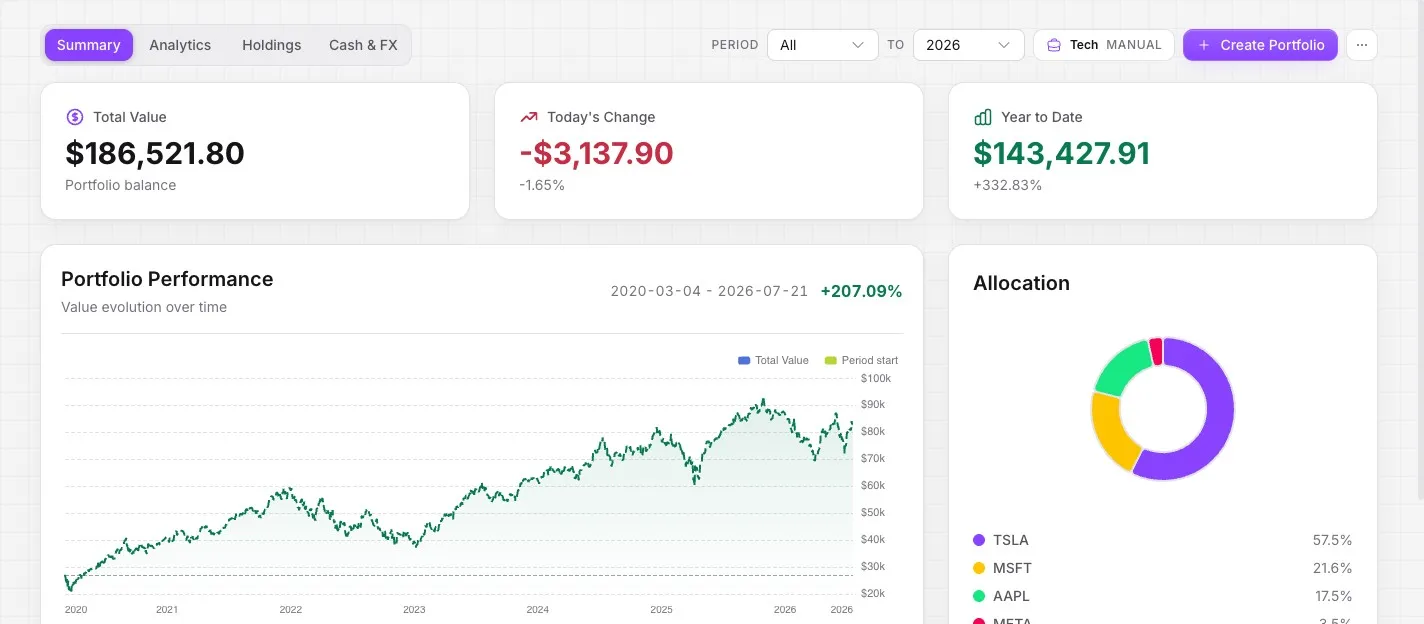Click the -$3,137.90 today's change amount

pos(596,153)
